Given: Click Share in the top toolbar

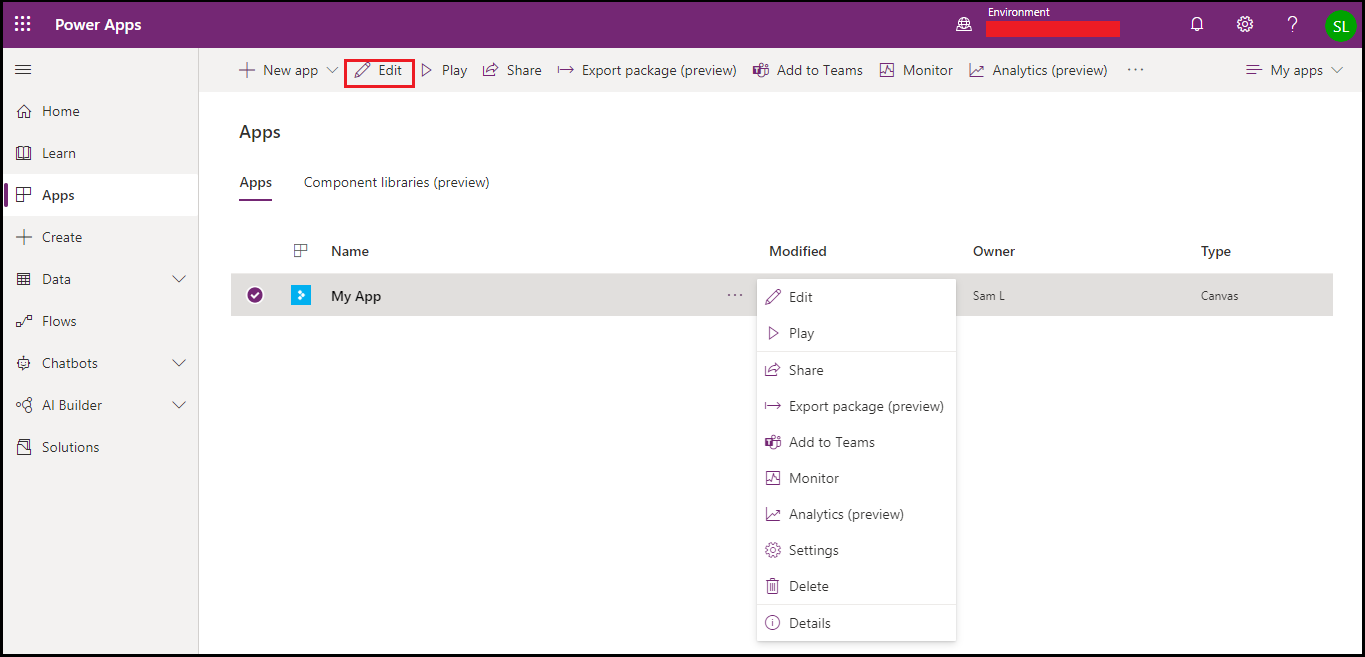Looking at the screenshot, I should 512,70.
